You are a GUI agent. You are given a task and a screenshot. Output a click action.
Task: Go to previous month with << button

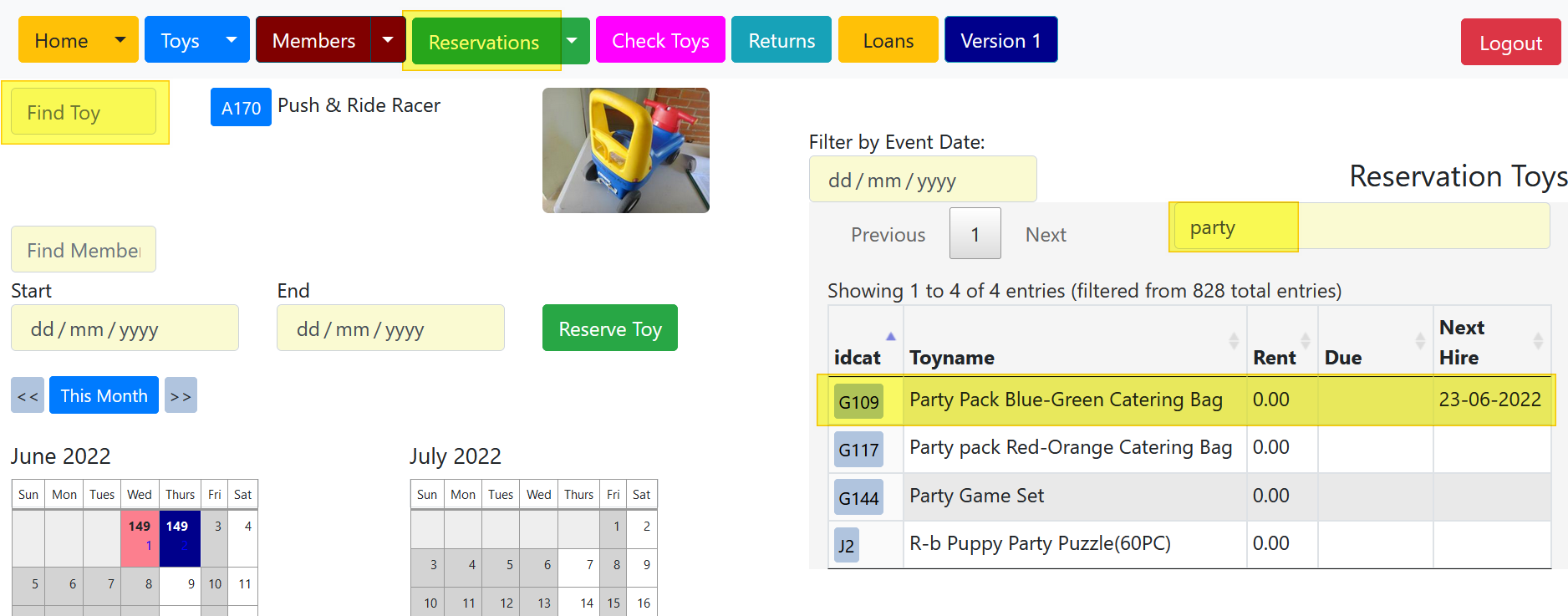(x=28, y=395)
